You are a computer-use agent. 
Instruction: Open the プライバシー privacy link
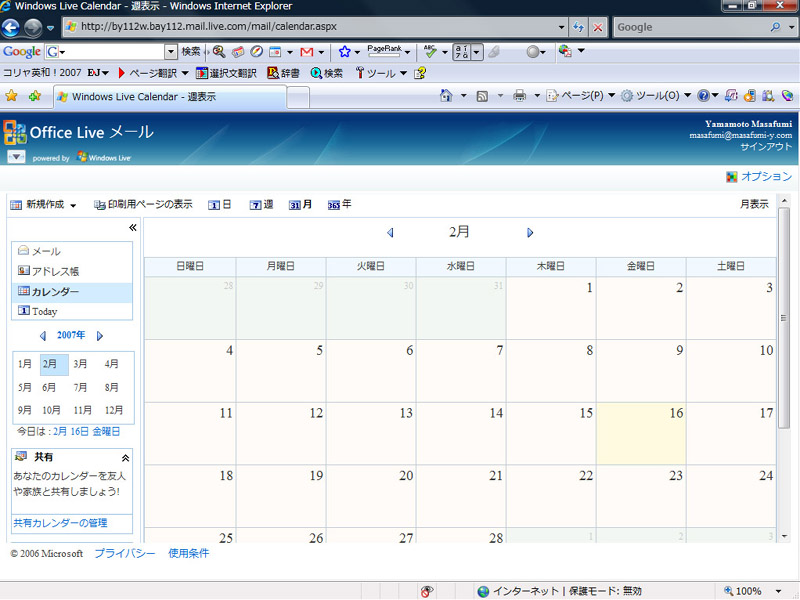(x=125, y=554)
